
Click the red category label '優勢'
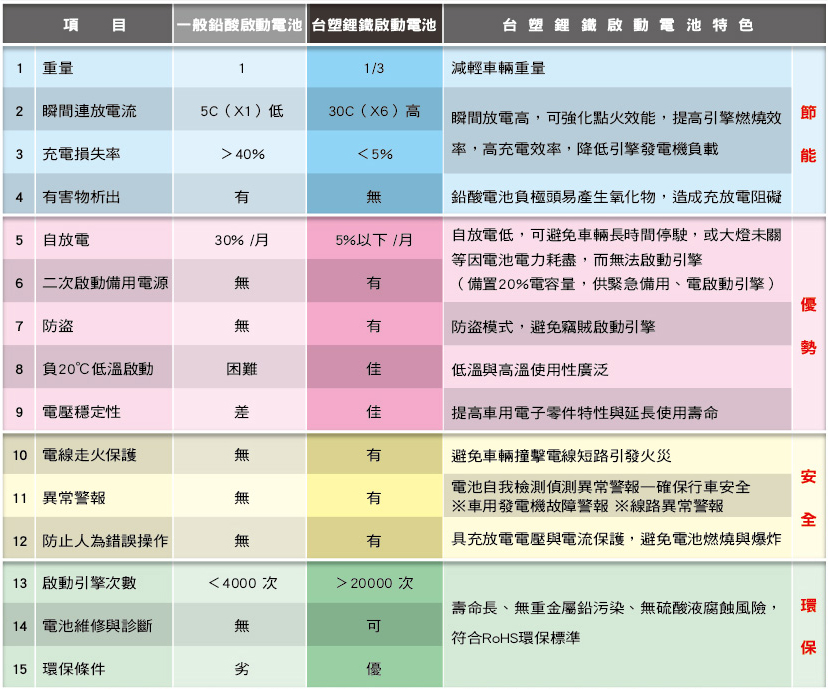point(808,326)
